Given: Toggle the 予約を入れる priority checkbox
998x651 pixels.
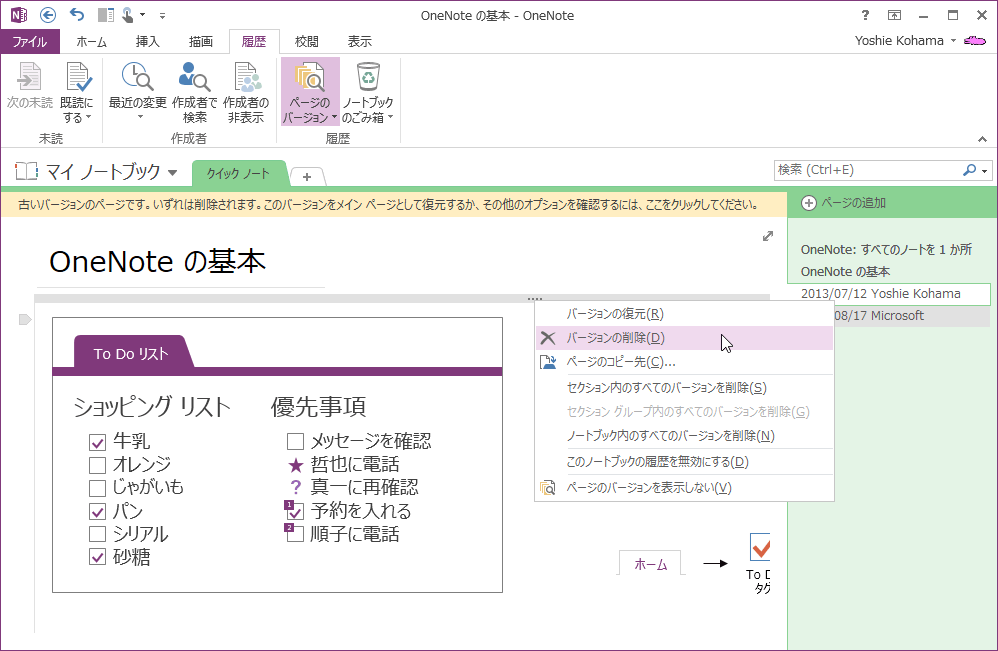Looking at the screenshot, I should [295, 511].
